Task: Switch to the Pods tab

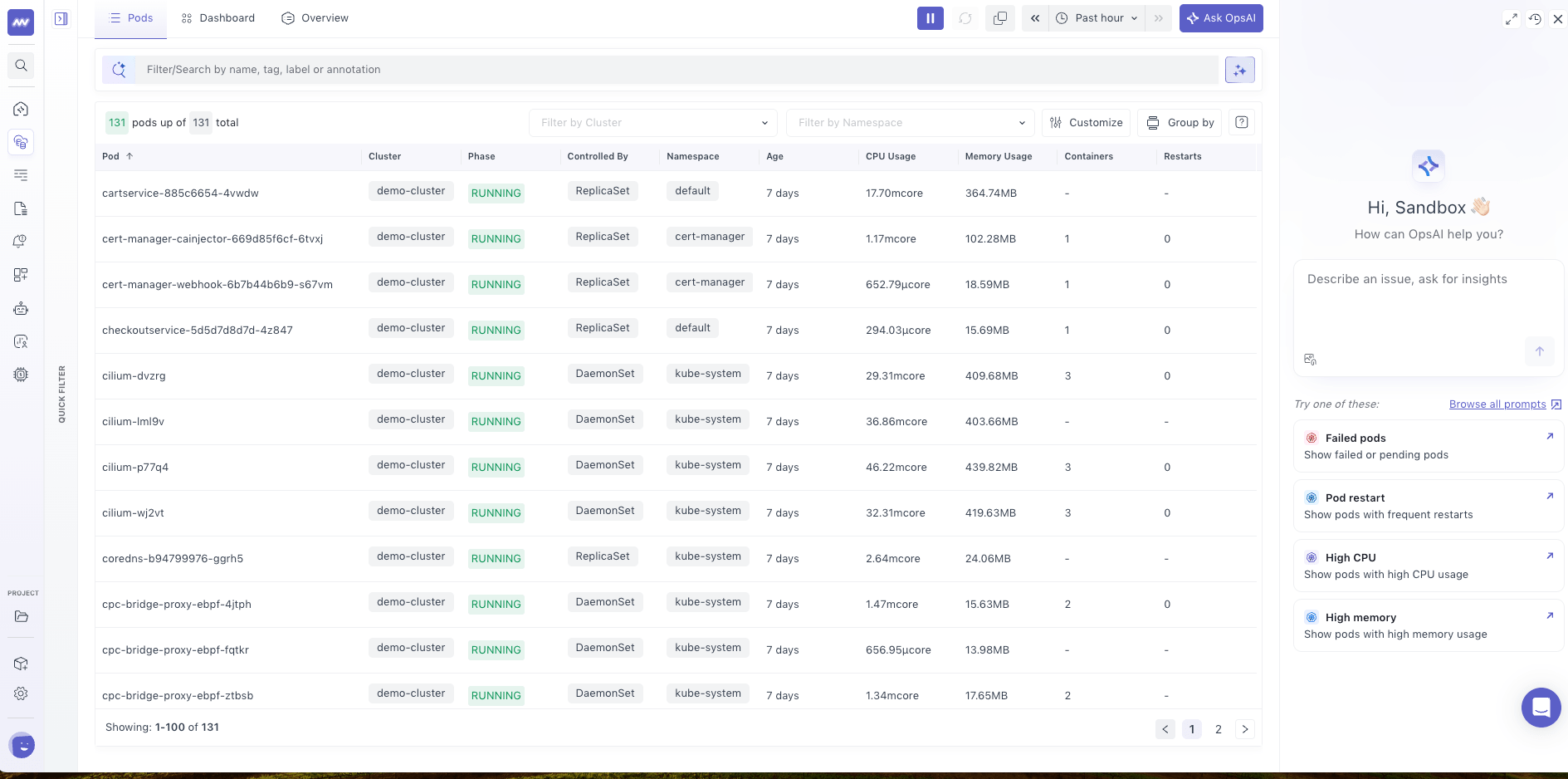Action: click(131, 18)
